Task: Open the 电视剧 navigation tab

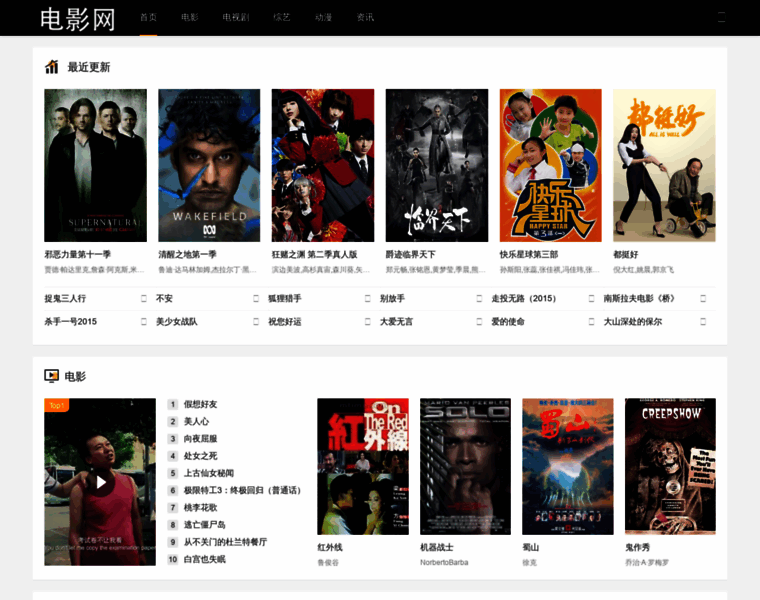Action: point(236,17)
